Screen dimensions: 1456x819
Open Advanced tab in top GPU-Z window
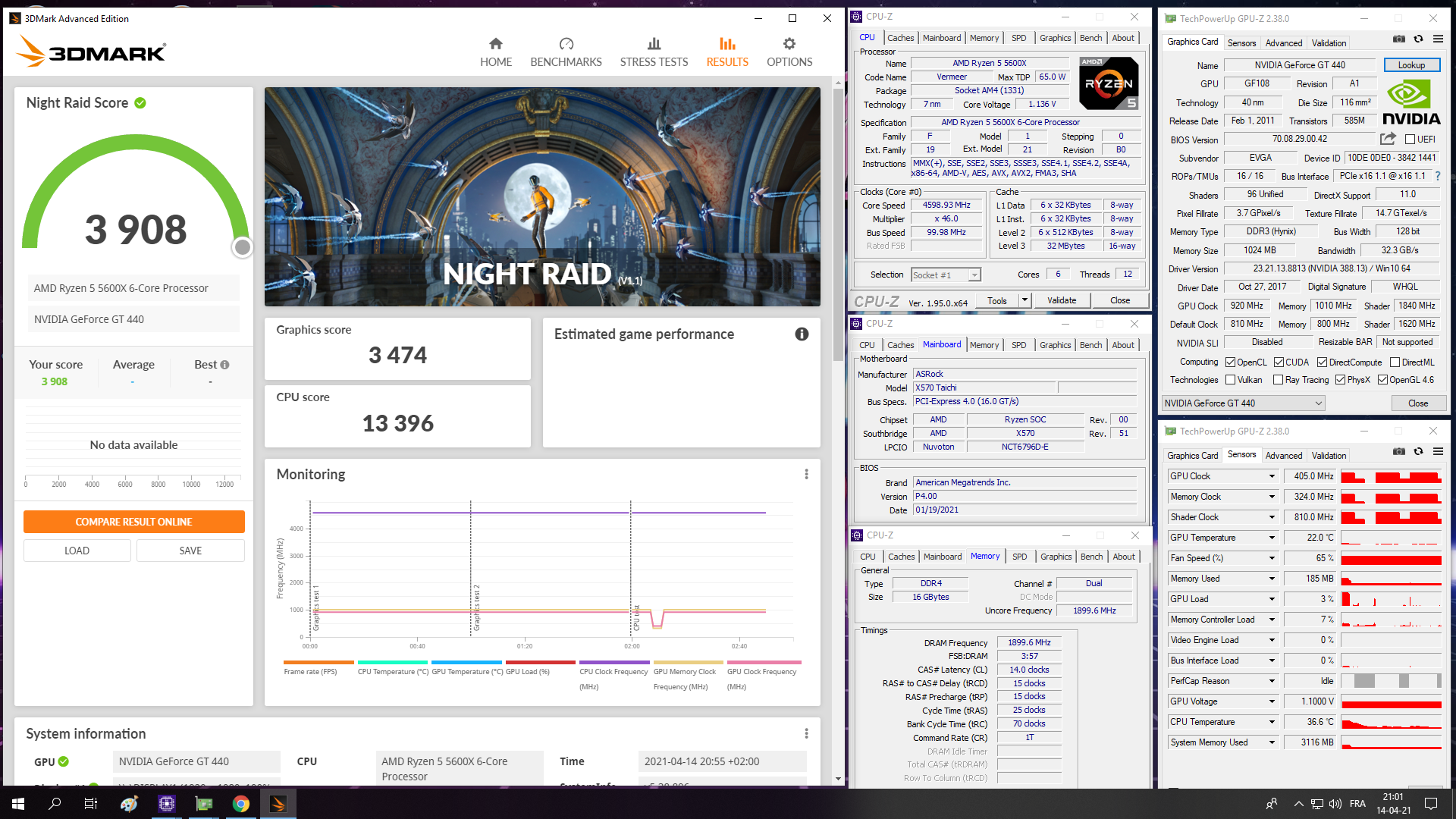(x=1283, y=43)
